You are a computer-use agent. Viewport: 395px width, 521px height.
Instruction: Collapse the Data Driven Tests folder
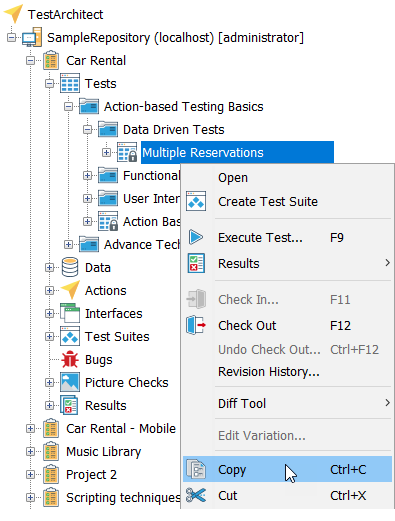[x=87, y=129]
